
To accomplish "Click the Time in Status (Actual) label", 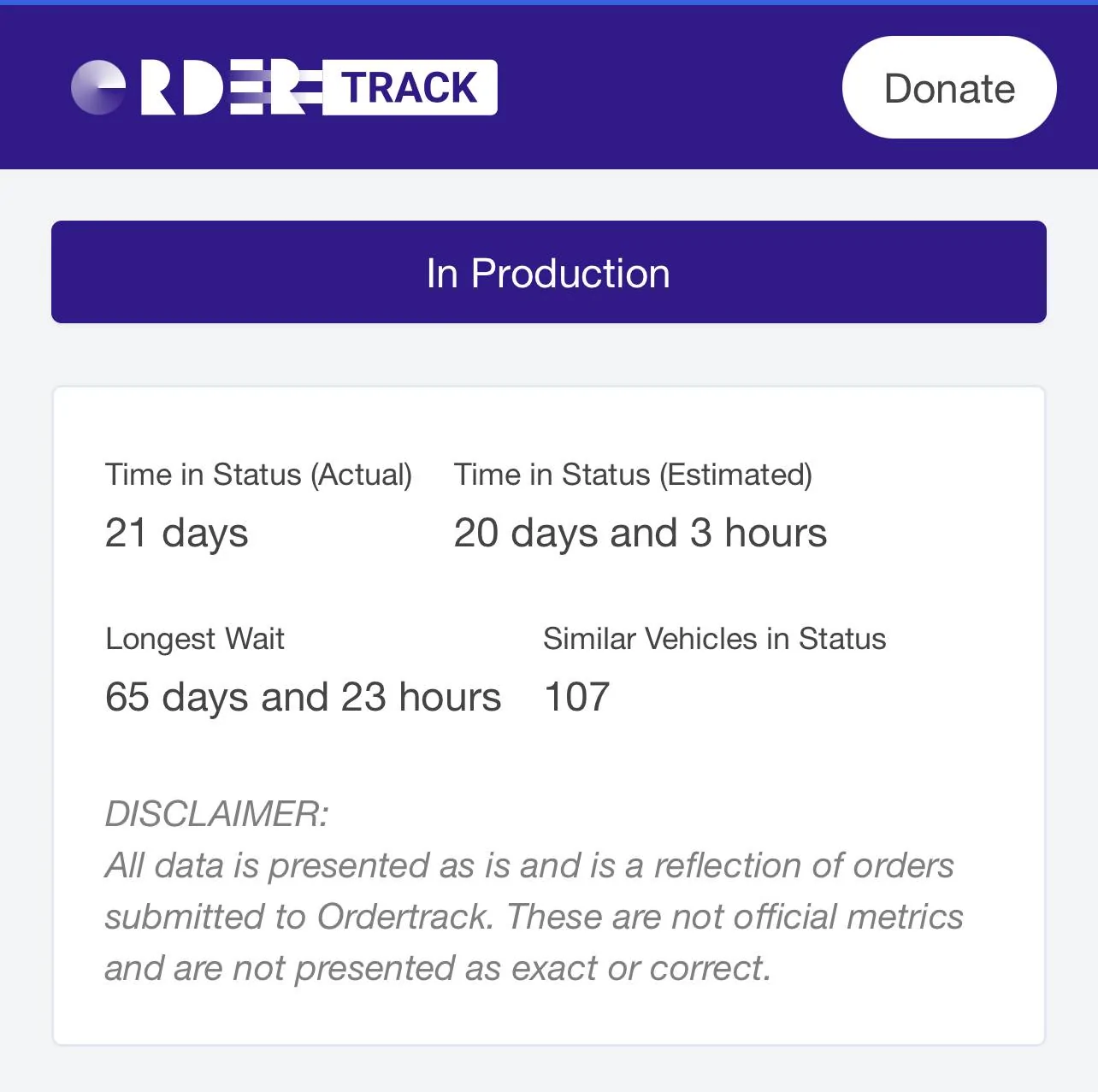I will 258,475.
